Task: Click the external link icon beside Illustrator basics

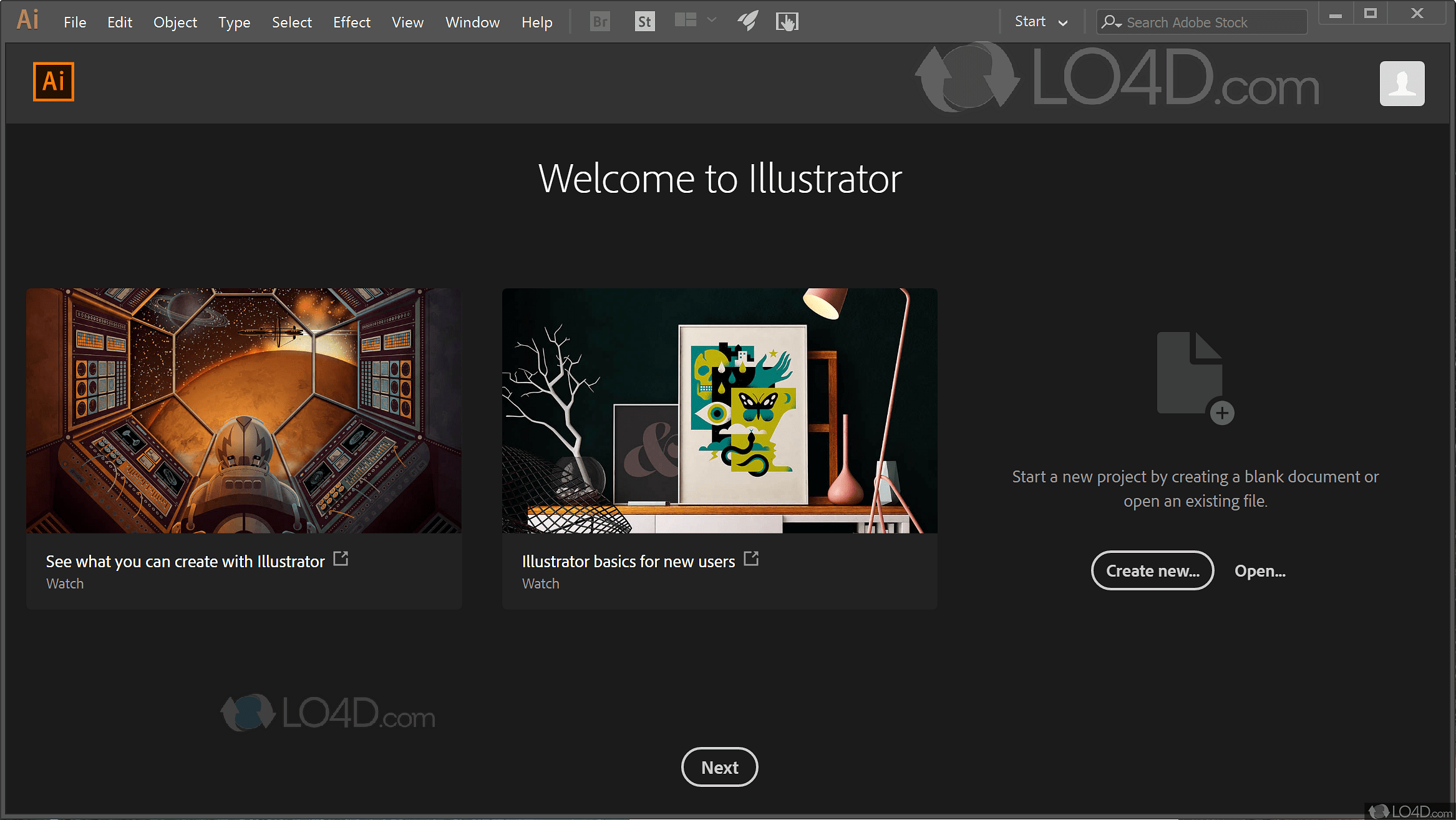Action: pyautogui.click(x=751, y=559)
